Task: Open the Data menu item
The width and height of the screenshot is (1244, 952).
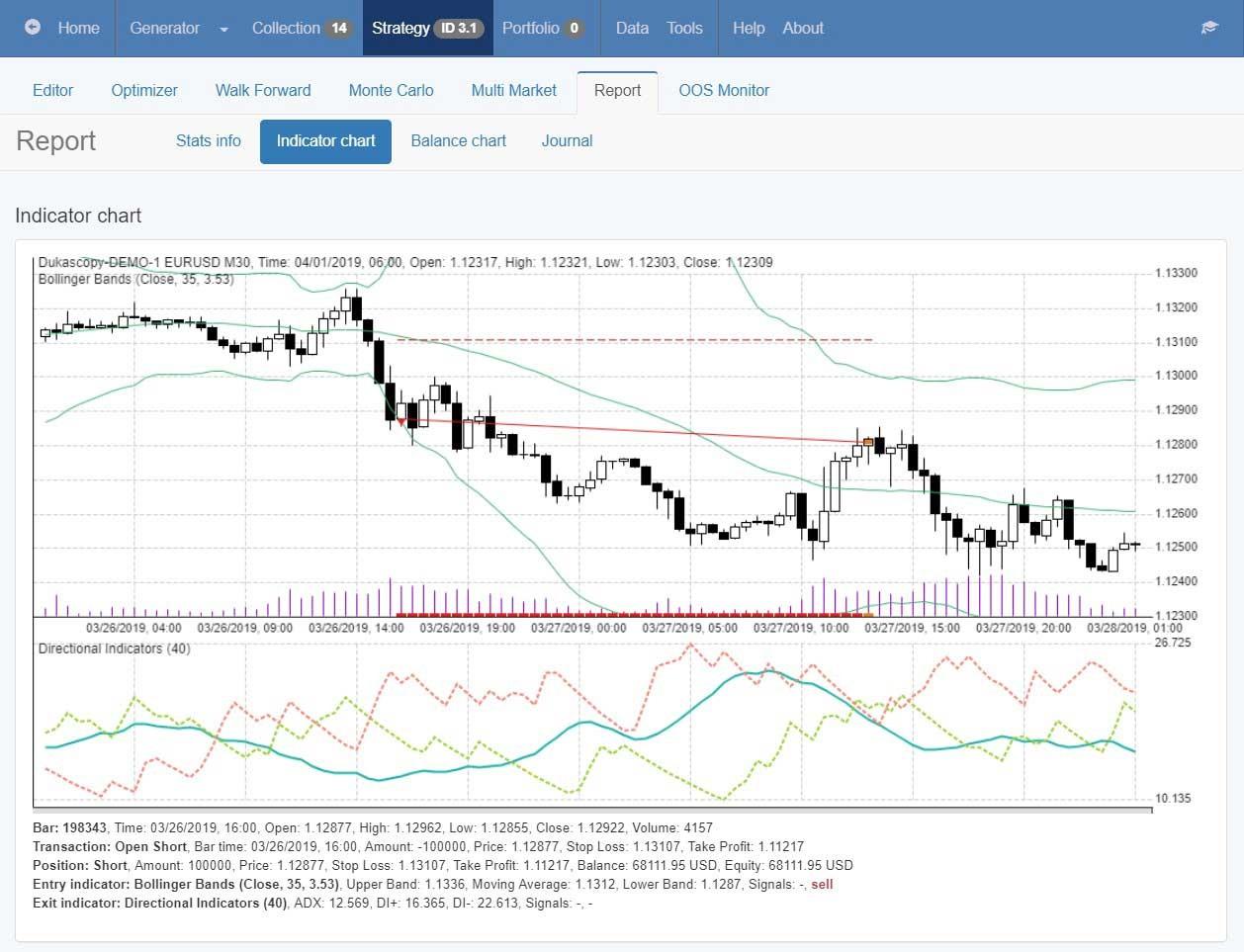Action: click(x=632, y=28)
